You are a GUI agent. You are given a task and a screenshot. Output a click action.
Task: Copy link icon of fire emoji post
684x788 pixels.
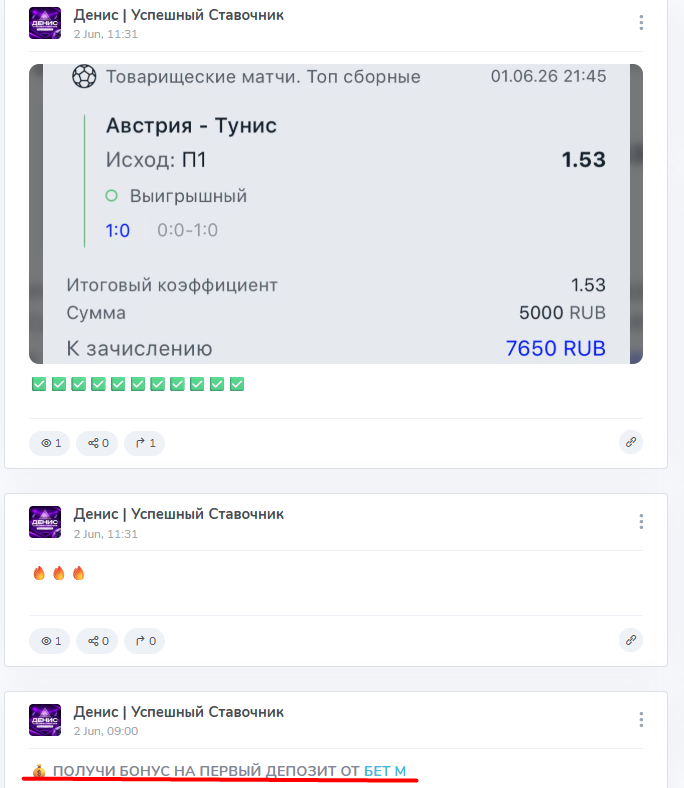click(631, 640)
